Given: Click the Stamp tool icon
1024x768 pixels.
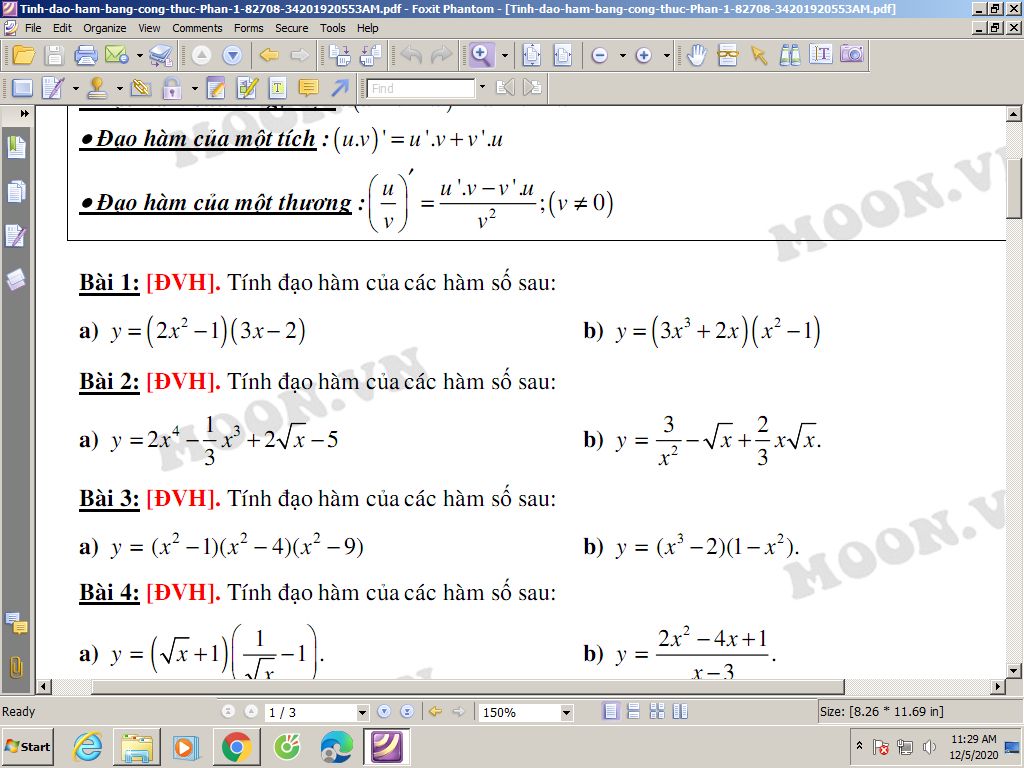Looking at the screenshot, I should [x=97, y=88].
